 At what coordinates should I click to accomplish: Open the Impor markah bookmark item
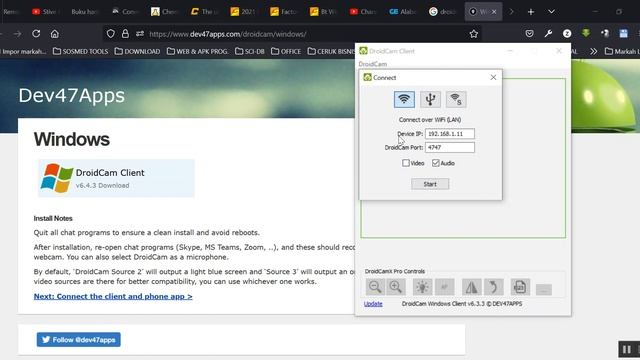pyautogui.click(x=23, y=51)
